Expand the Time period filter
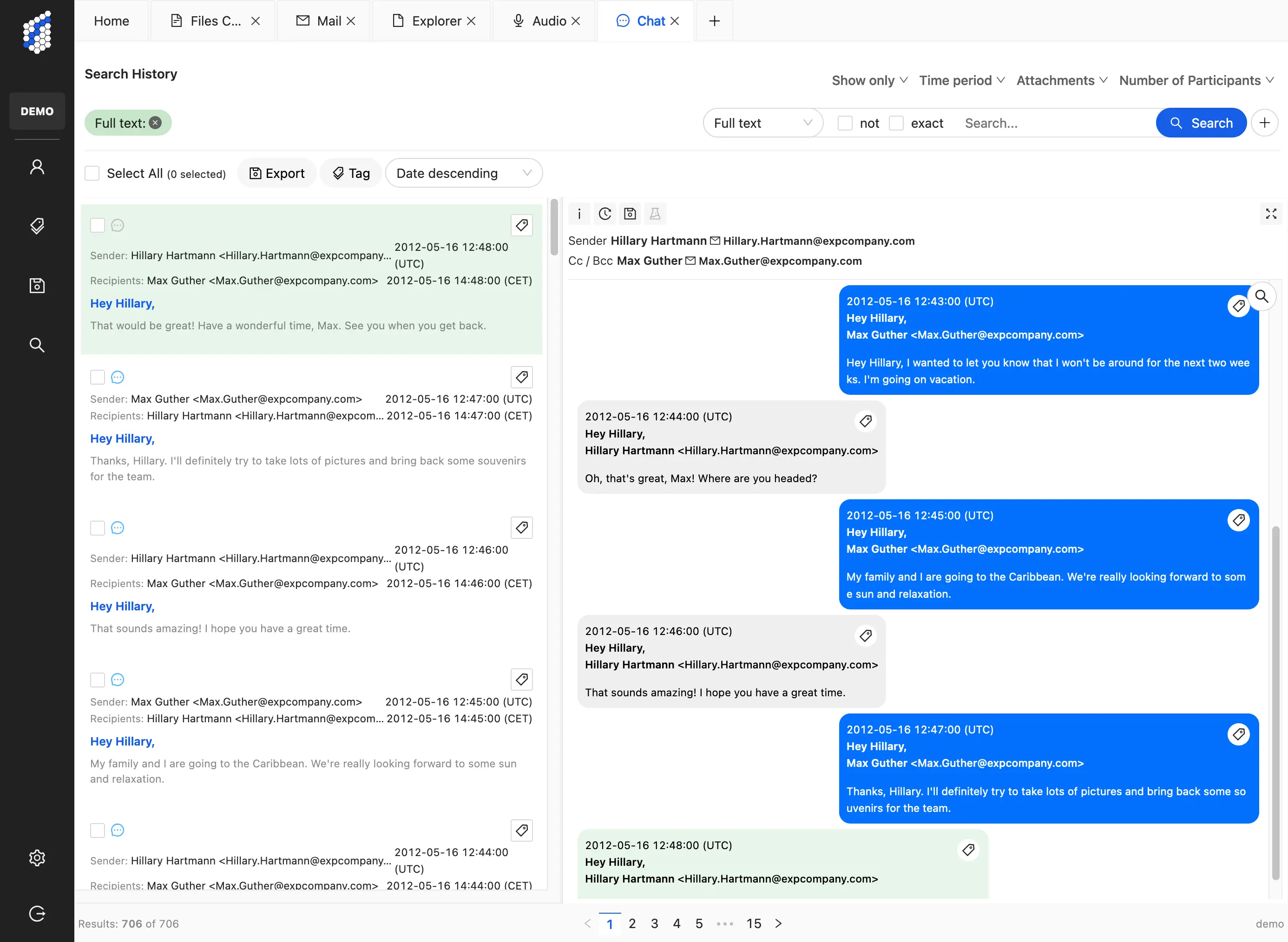The width and height of the screenshot is (1288, 942). (961, 80)
